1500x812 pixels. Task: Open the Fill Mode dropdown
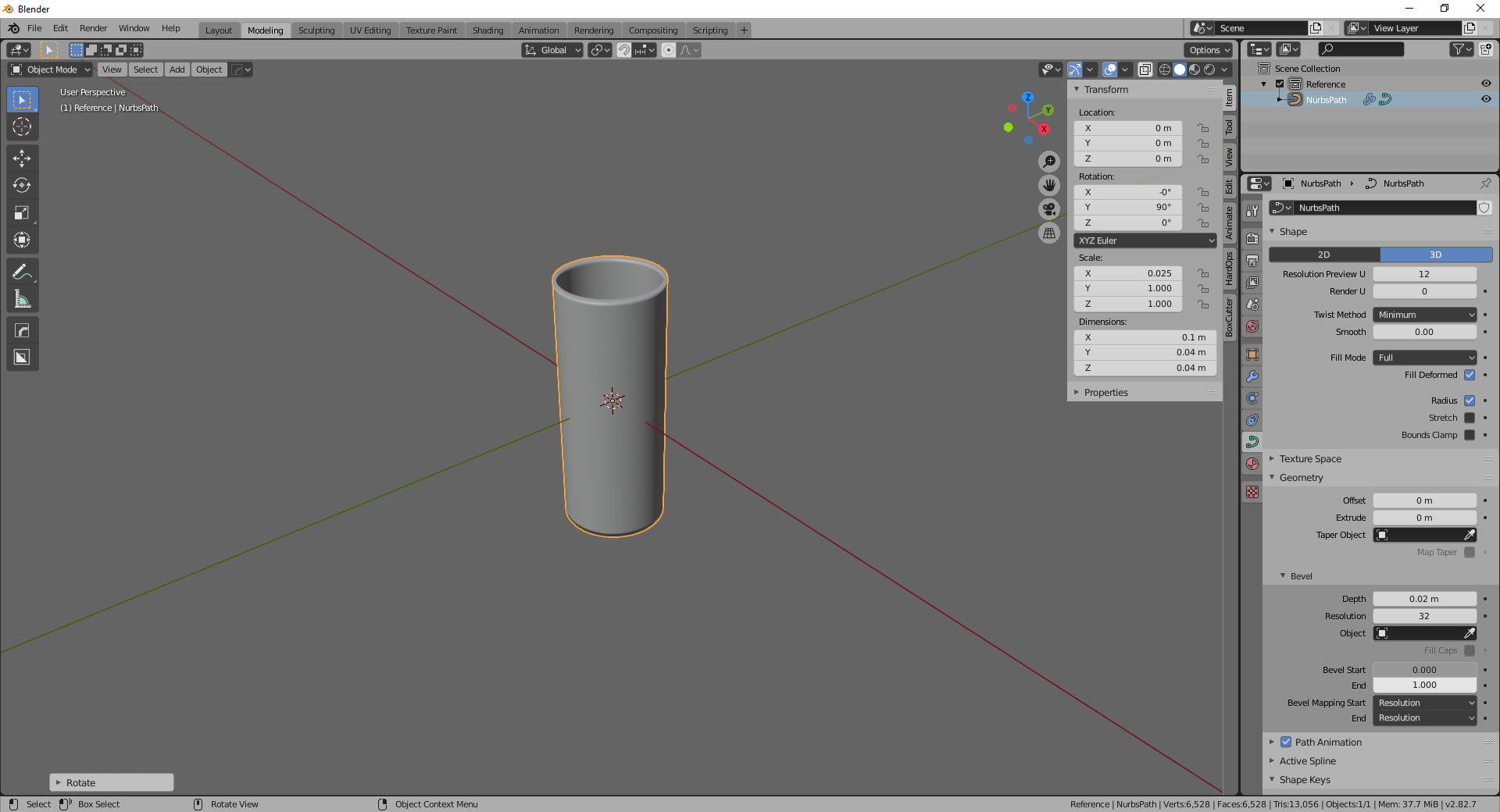[x=1425, y=358]
